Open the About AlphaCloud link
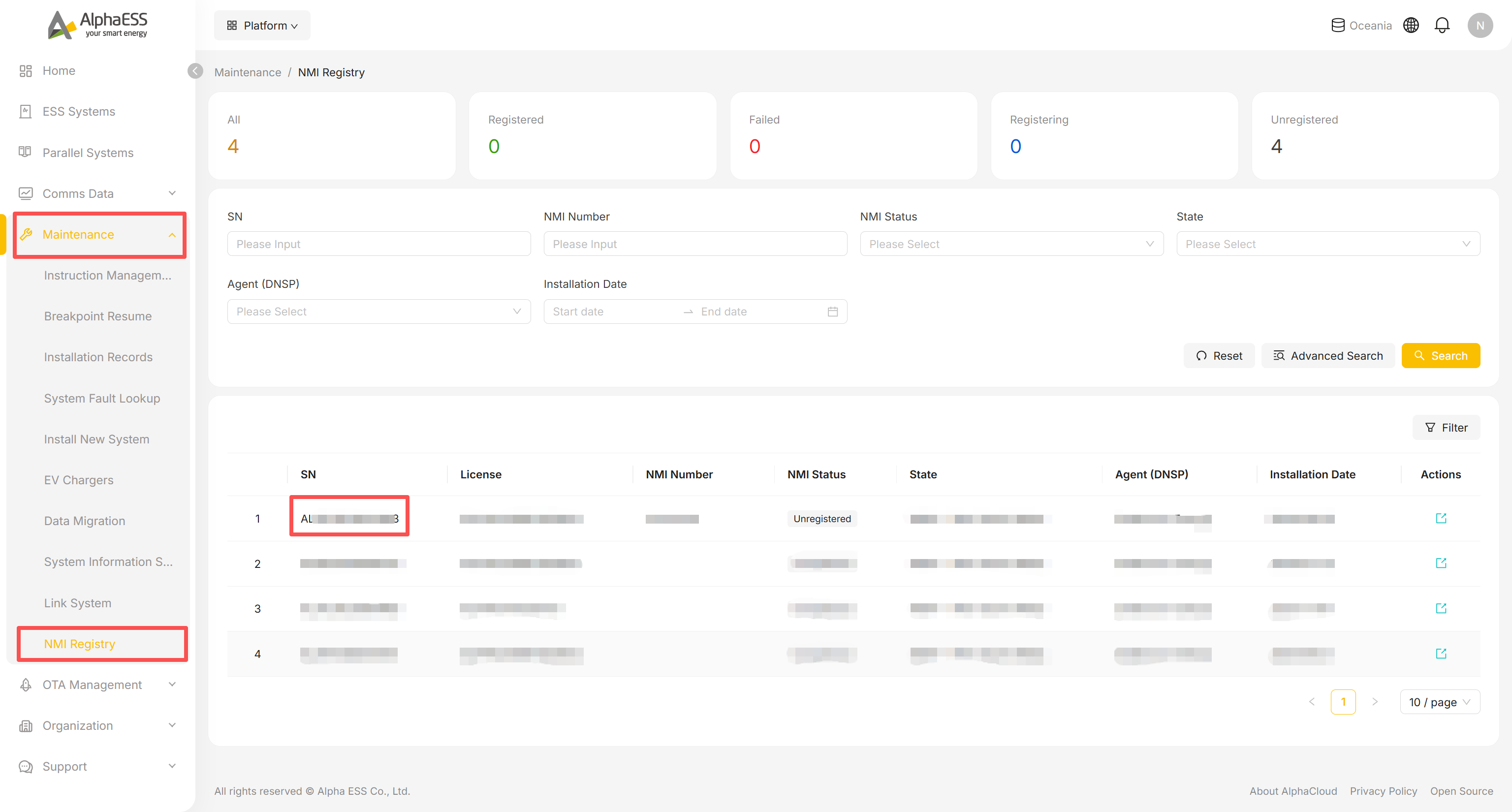Viewport: 1512px width, 812px height. tap(1293, 791)
